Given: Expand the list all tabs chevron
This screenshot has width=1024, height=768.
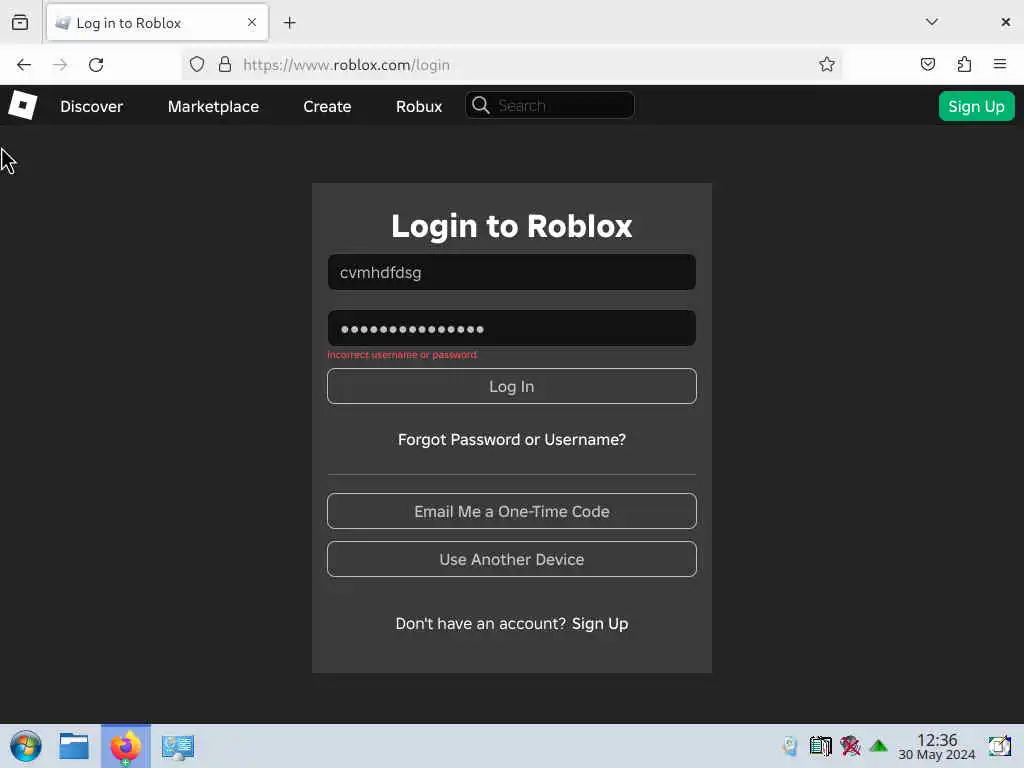Looking at the screenshot, I should coord(932,22).
